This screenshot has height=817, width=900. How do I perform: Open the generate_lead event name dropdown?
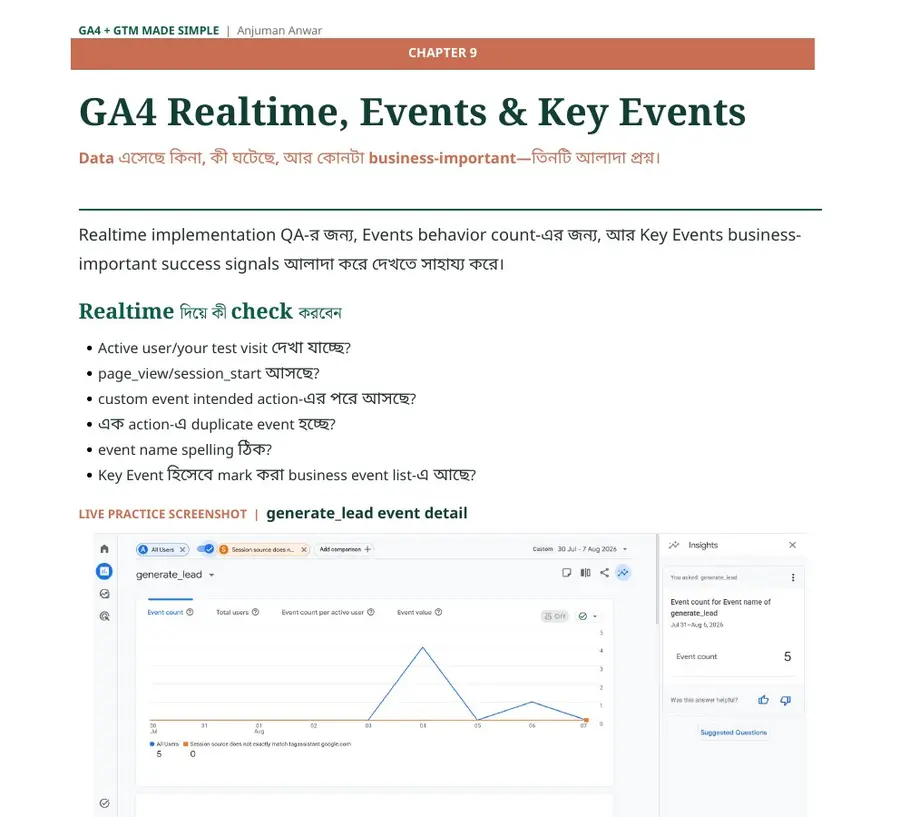[x=211, y=575]
